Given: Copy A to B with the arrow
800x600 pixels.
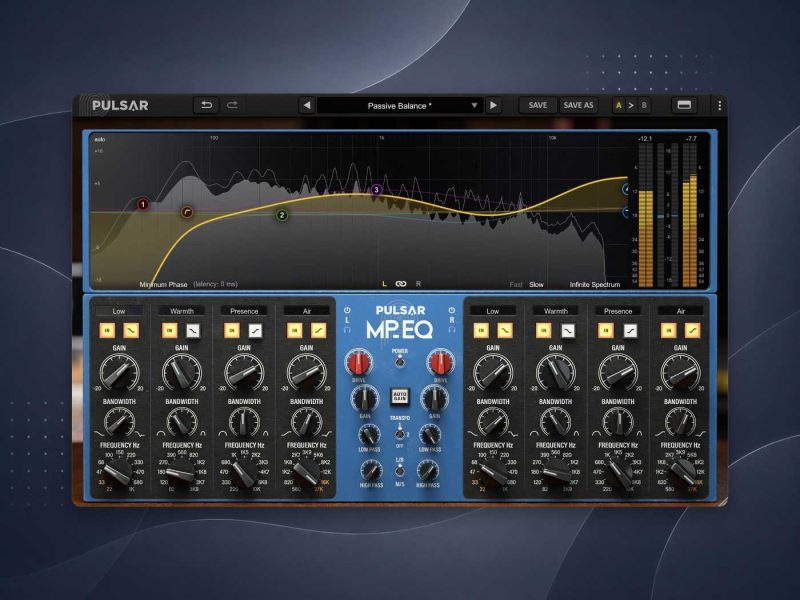Looking at the screenshot, I should tap(631, 105).
